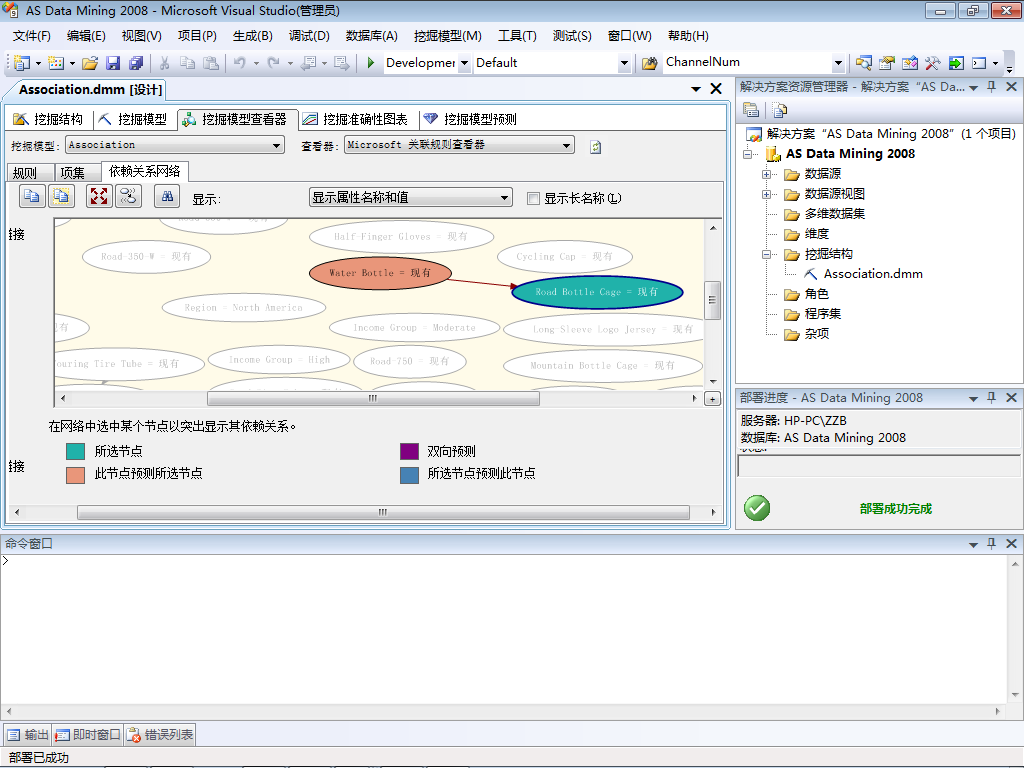Open the Object Browser toolbar icon
This screenshot has width=1024, height=768.
click(x=910, y=63)
